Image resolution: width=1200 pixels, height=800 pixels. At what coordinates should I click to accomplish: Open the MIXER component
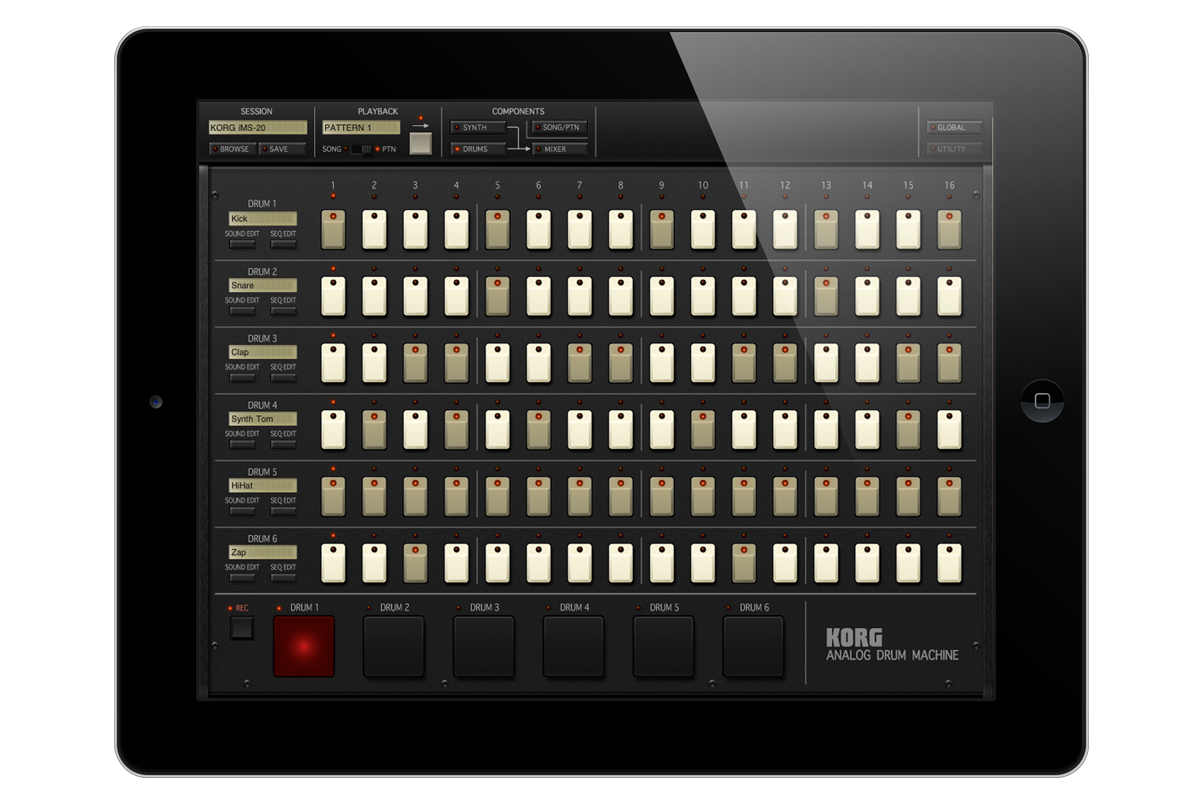click(560, 149)
